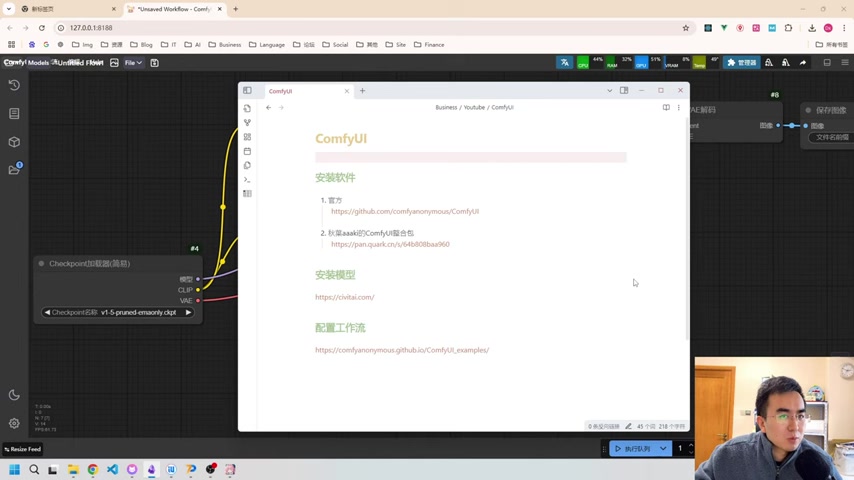Image resolution: width=854 pixels, height=480 pixels.
Task: Open the Manager puzzle button
Action: tap(742, 63)
